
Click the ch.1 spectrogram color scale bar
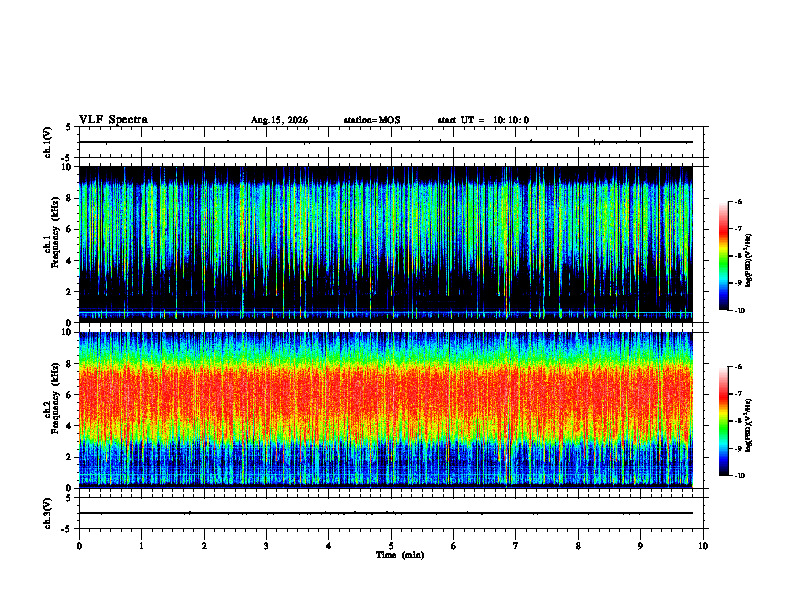tap(723, 256)
